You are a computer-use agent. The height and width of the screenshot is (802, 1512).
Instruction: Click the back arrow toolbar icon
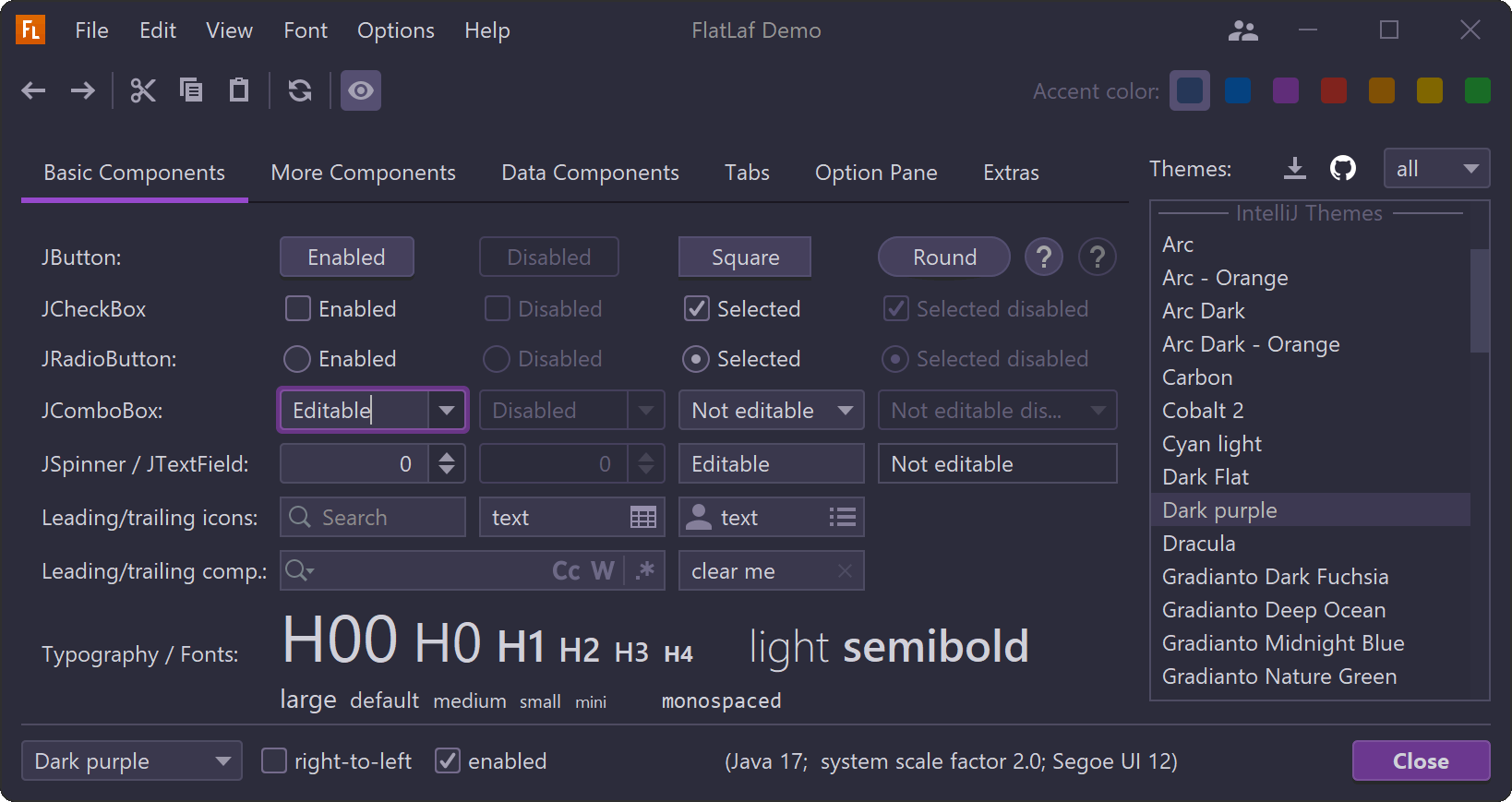click(x=33, y=90)
